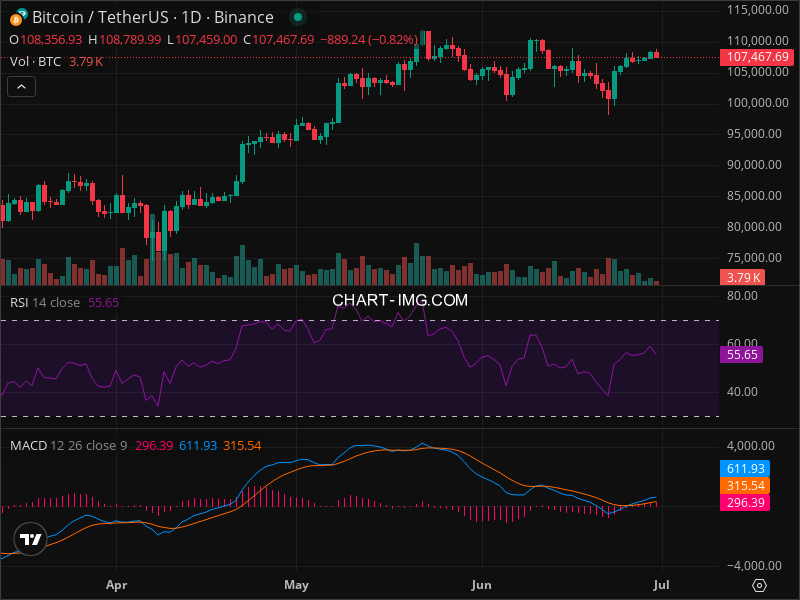Click the MACD legend value 611.93 in blue
This screenshot has height=600, width=800.
198,445
